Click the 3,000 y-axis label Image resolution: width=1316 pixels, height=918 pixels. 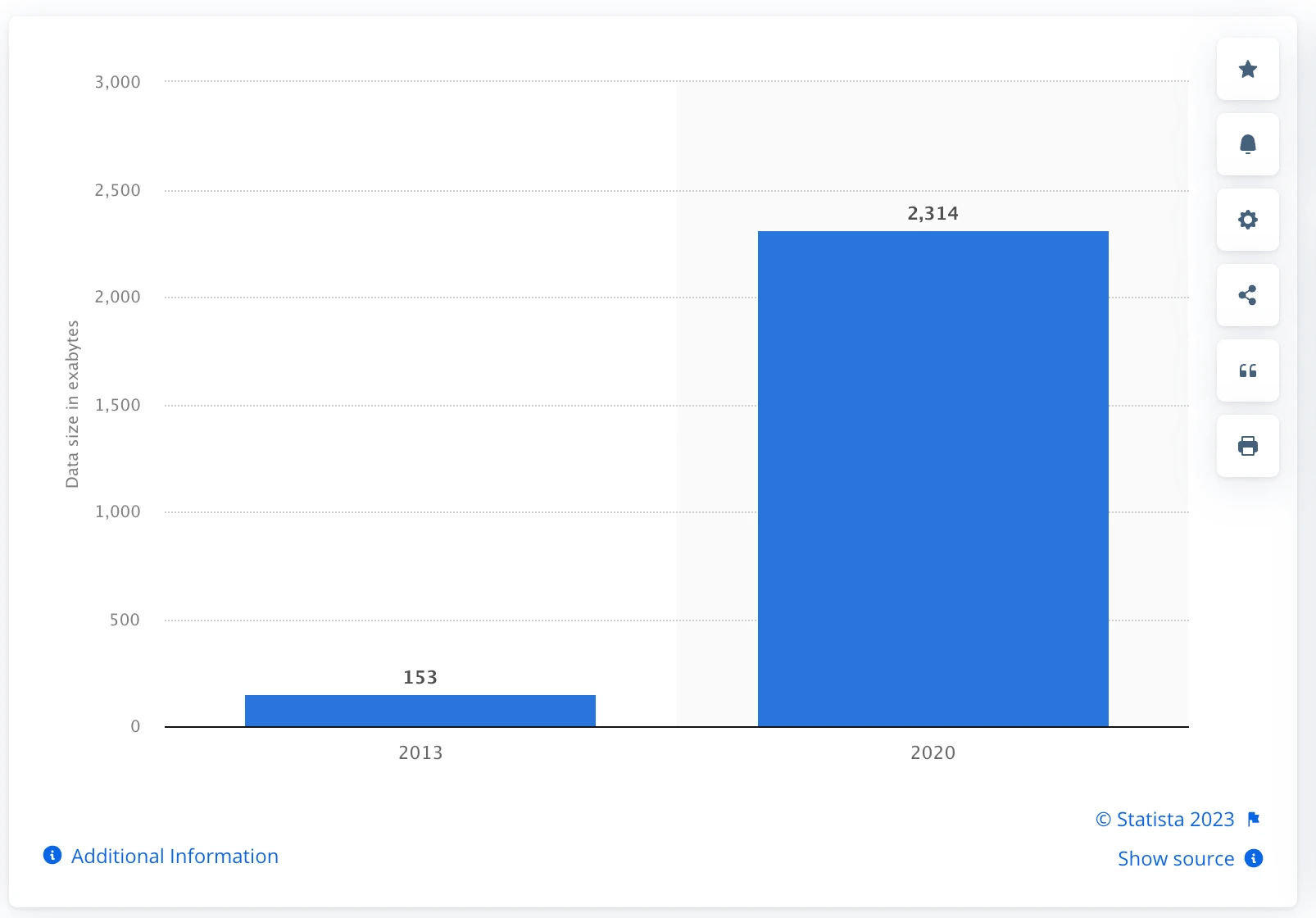tap(117, 82)
